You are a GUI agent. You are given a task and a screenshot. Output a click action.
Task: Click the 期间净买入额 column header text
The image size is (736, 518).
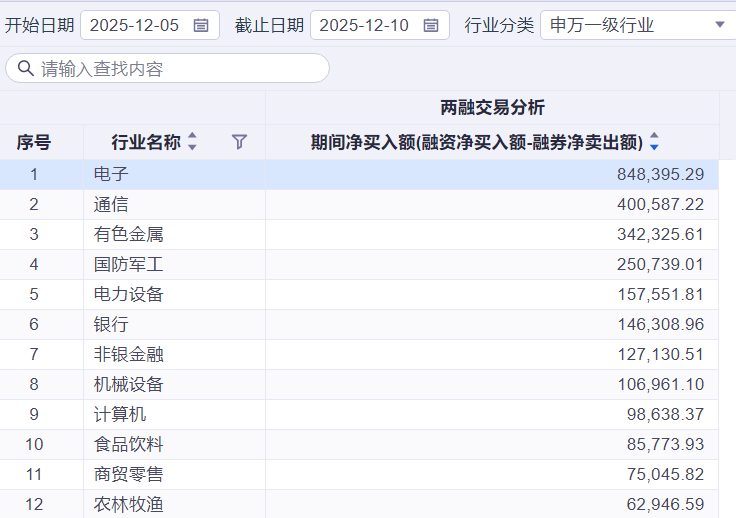pos(477,142)
